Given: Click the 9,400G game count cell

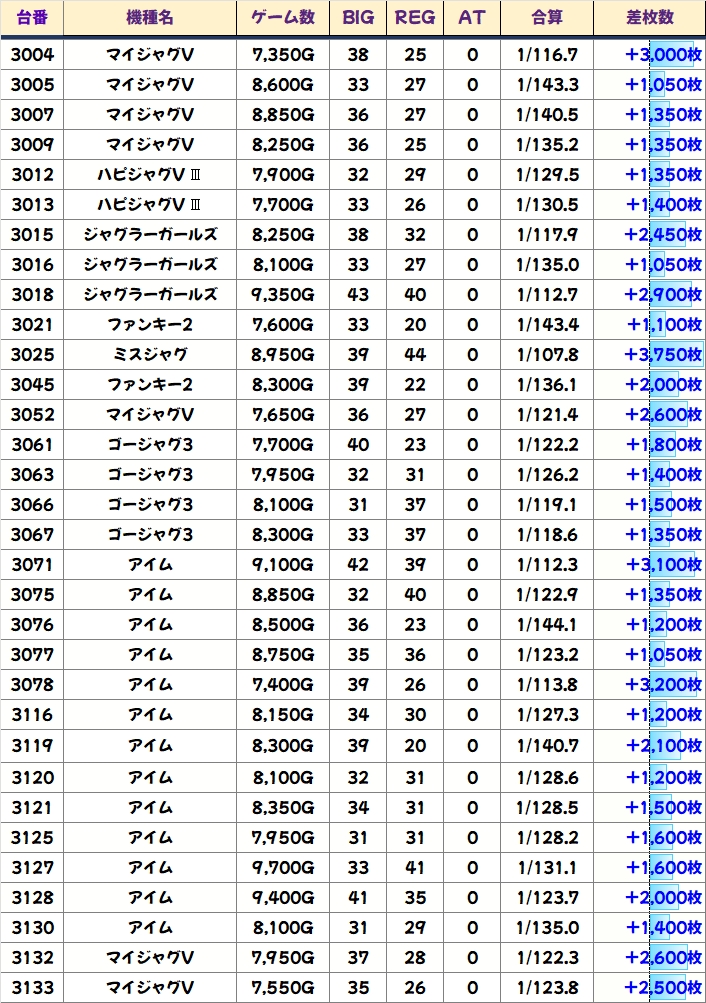Looking at the screenshot, I should click(x=283, y=898).
